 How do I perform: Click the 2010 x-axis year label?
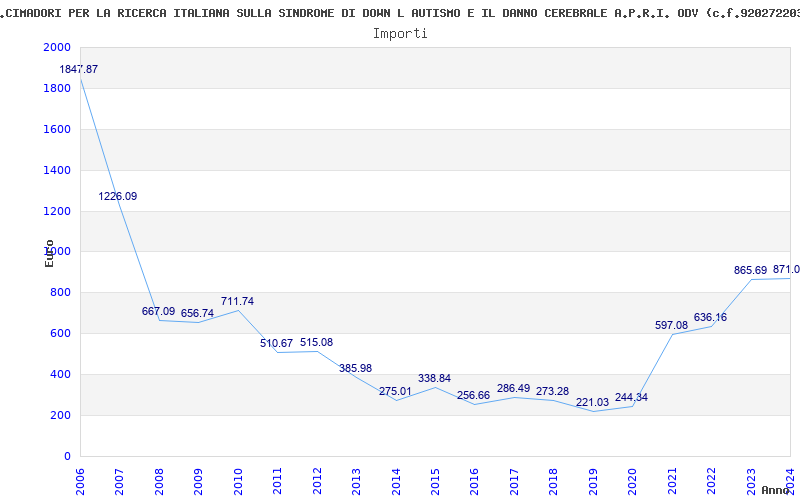click(x=238, y=482)
